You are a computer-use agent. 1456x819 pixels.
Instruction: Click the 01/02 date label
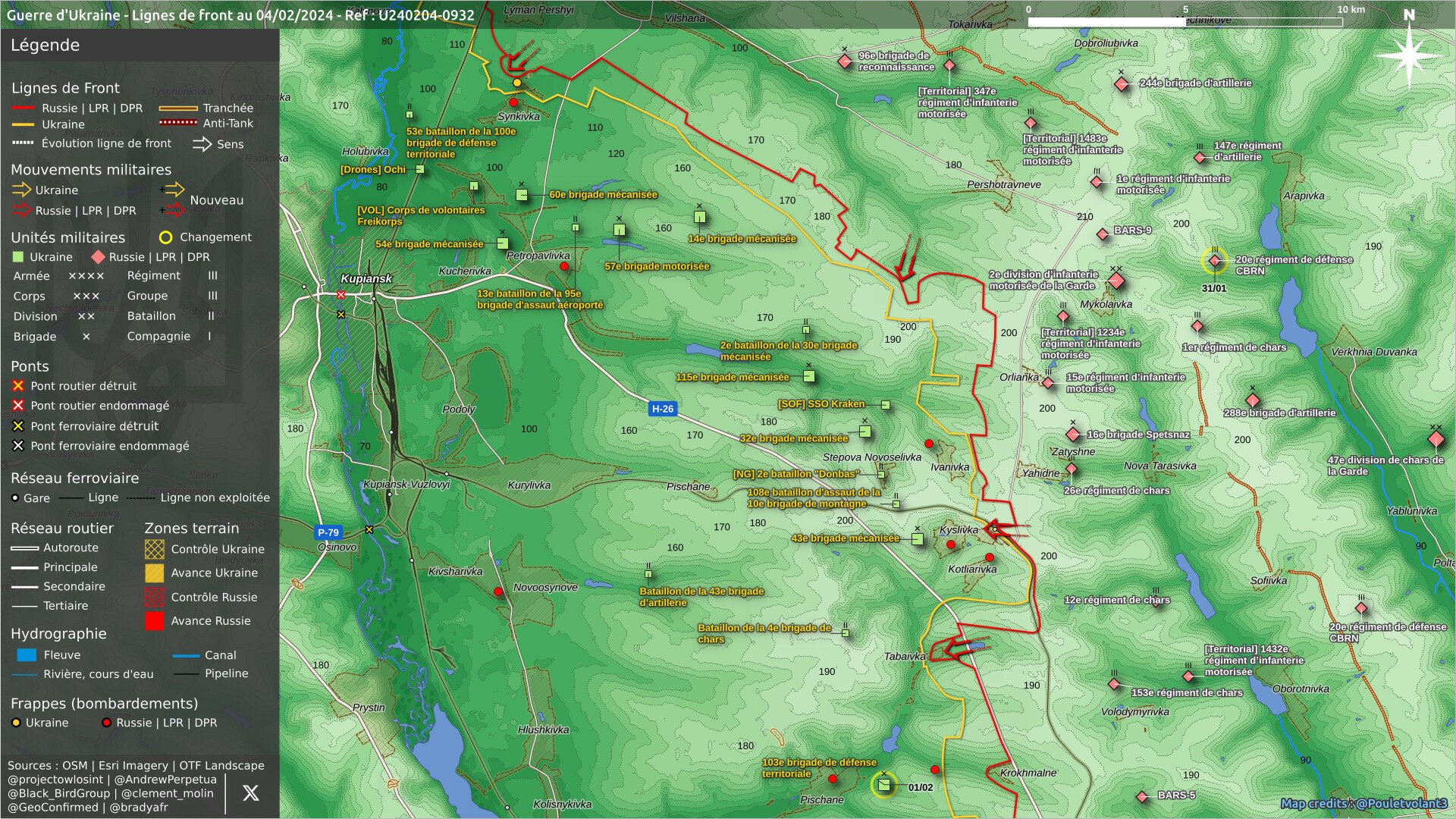coord(921,788)
